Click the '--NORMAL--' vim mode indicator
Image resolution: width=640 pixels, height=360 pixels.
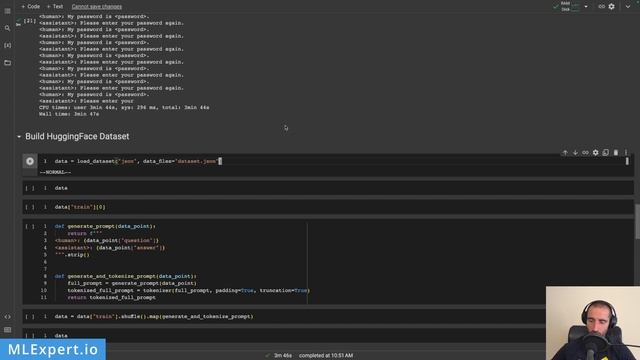click(55, 172)
